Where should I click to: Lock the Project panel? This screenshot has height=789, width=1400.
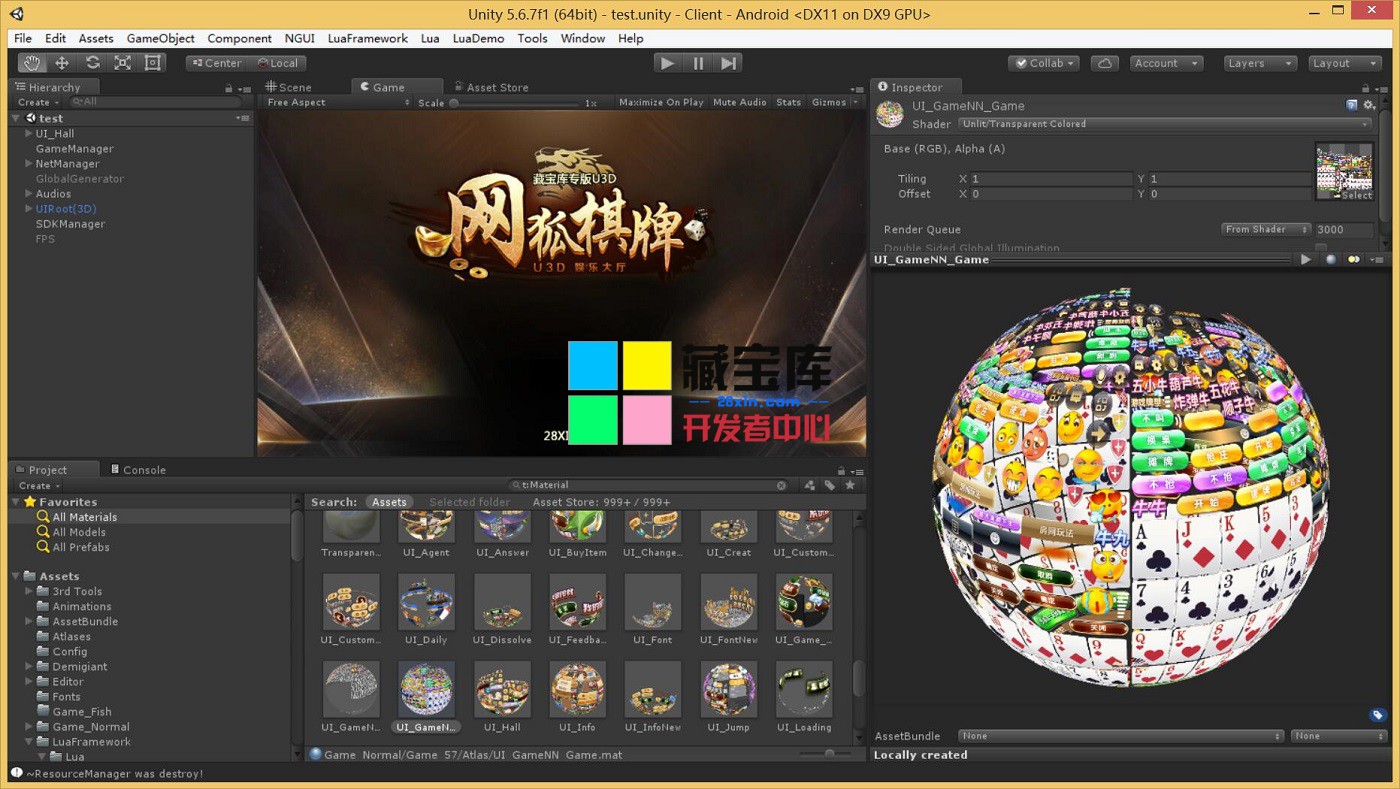(x=842, y=470)
